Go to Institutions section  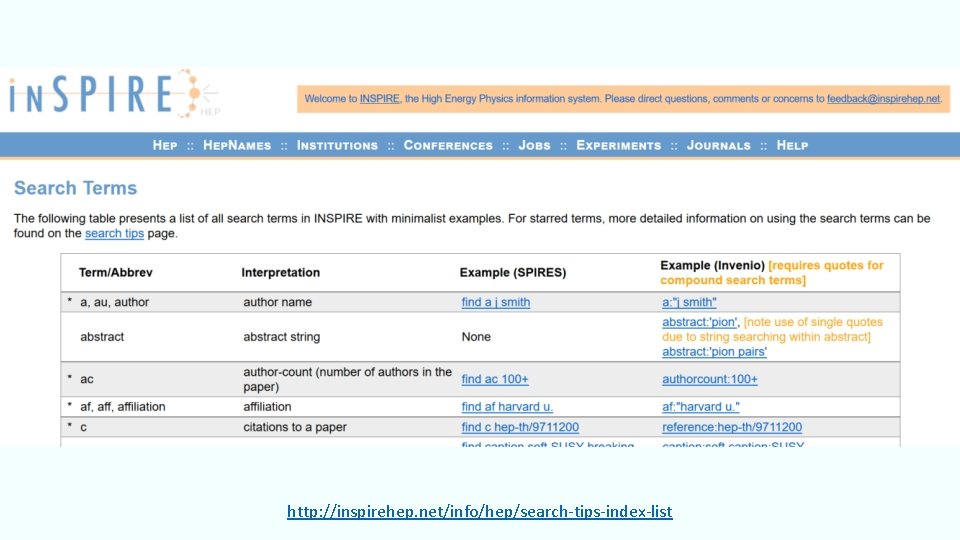[337, 145]
